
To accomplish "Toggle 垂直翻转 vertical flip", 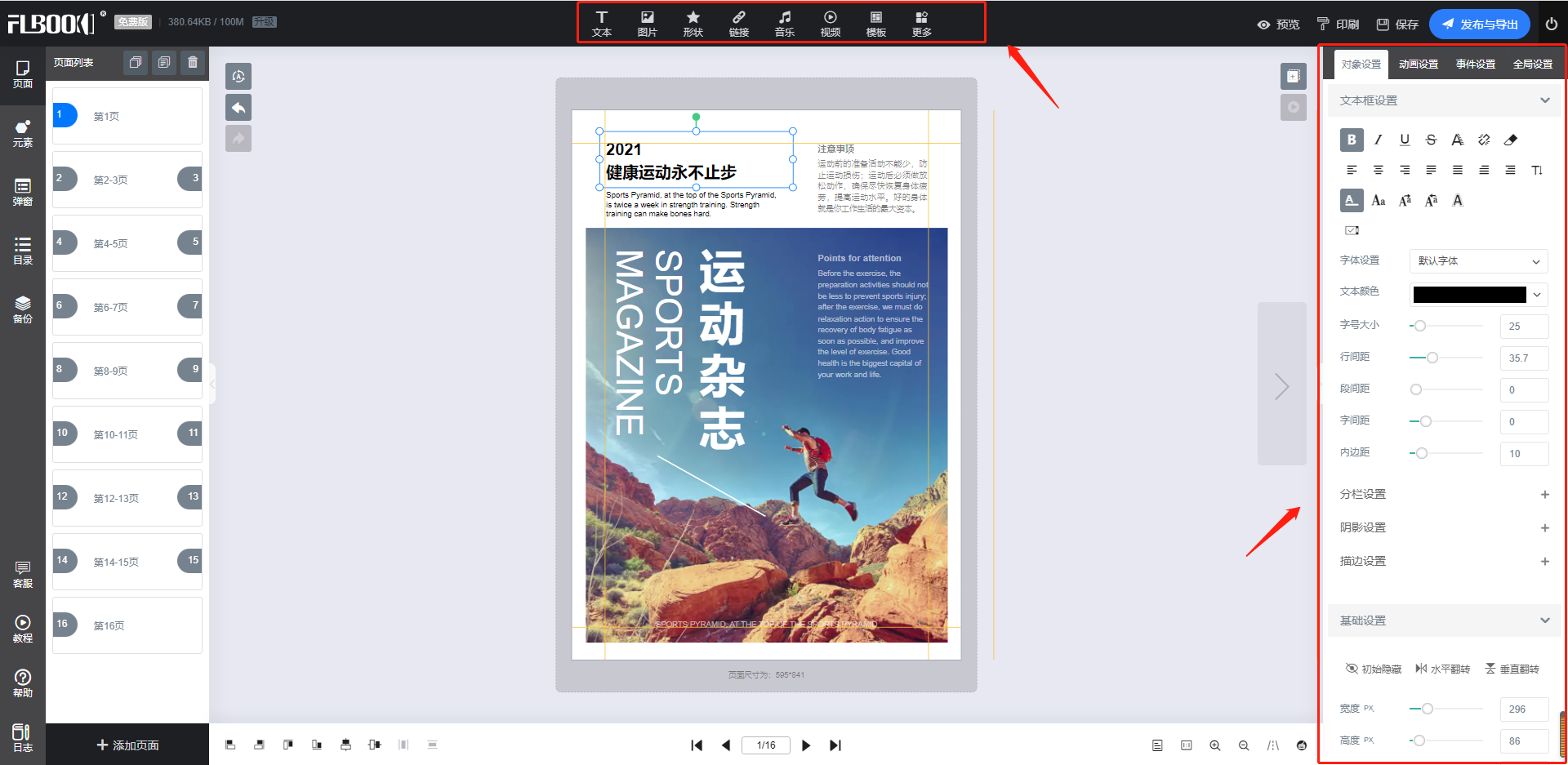I will [1512, 669].
